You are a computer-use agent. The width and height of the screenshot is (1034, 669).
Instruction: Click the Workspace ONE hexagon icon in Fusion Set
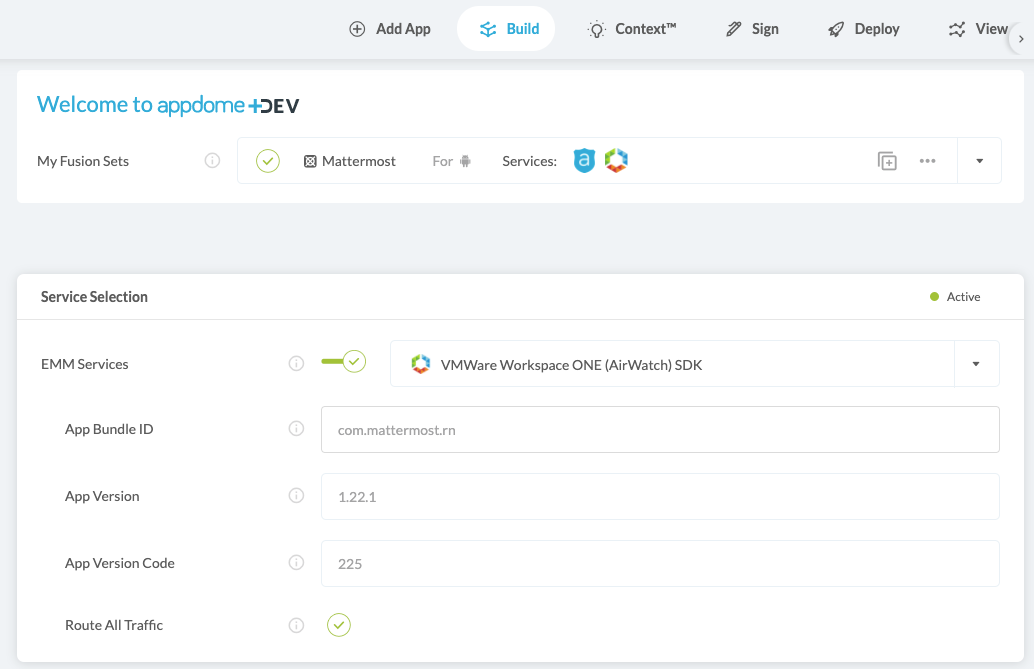tap(616, 160)
